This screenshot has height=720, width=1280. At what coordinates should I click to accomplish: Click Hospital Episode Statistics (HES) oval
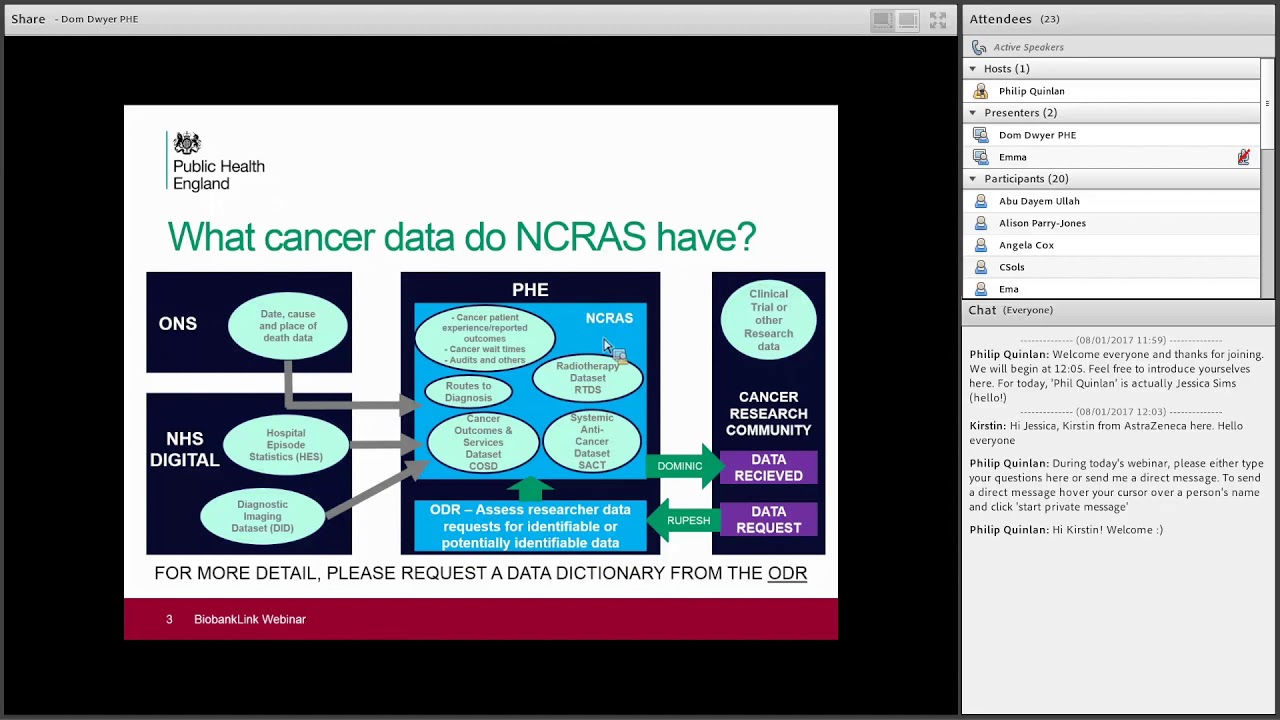coord(286,445)
